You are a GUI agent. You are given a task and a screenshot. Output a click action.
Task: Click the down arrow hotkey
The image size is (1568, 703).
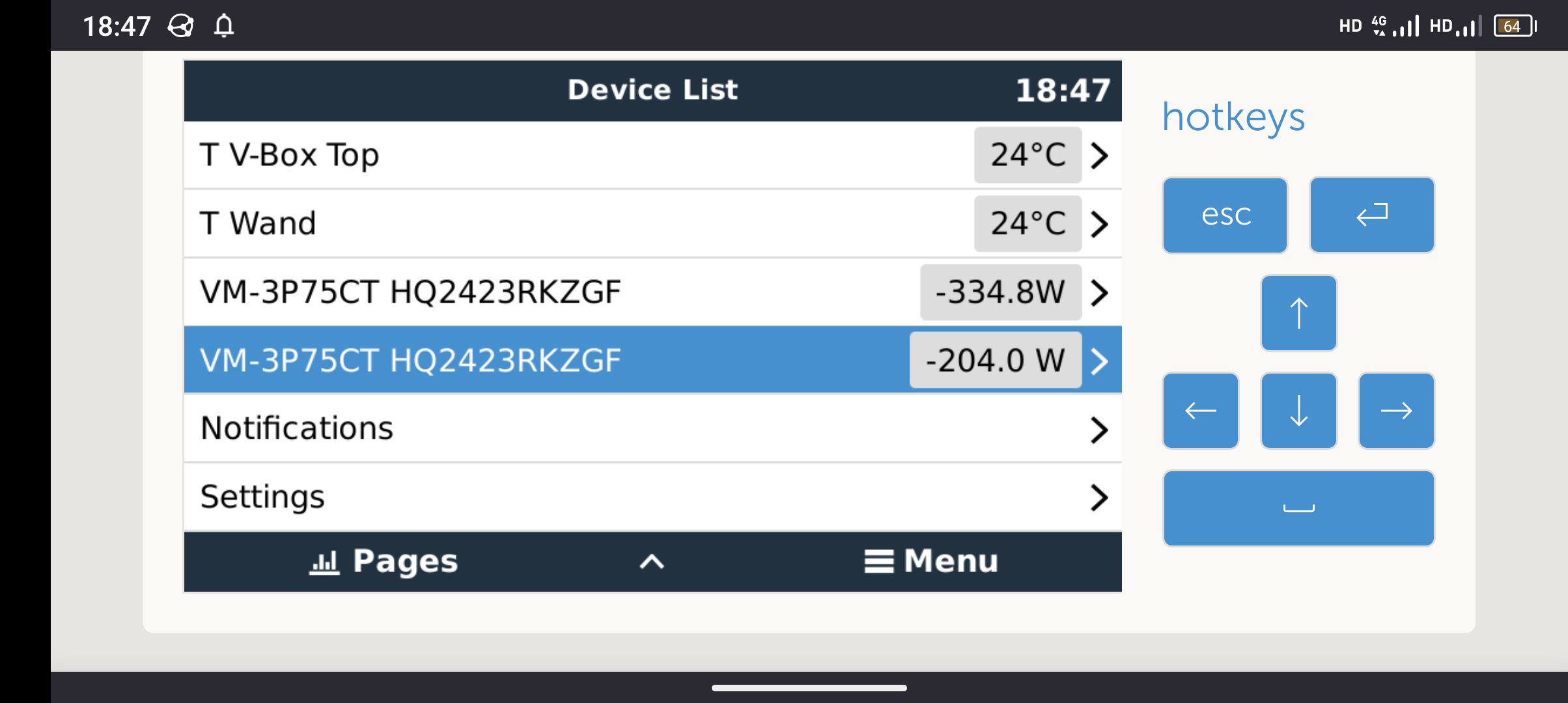coord(1298,410)
